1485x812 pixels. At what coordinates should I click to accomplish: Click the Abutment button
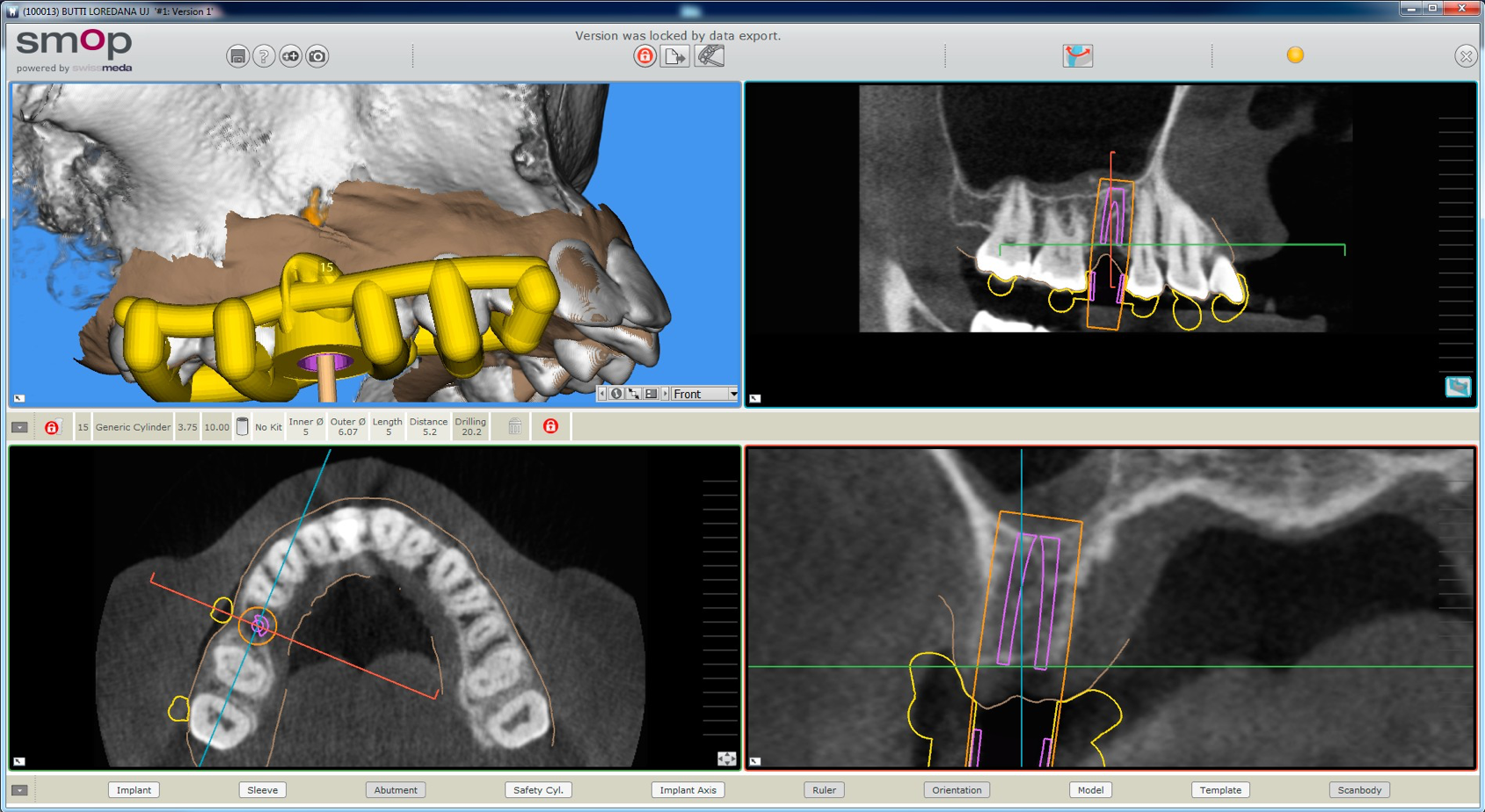click(x=396, y=790)
